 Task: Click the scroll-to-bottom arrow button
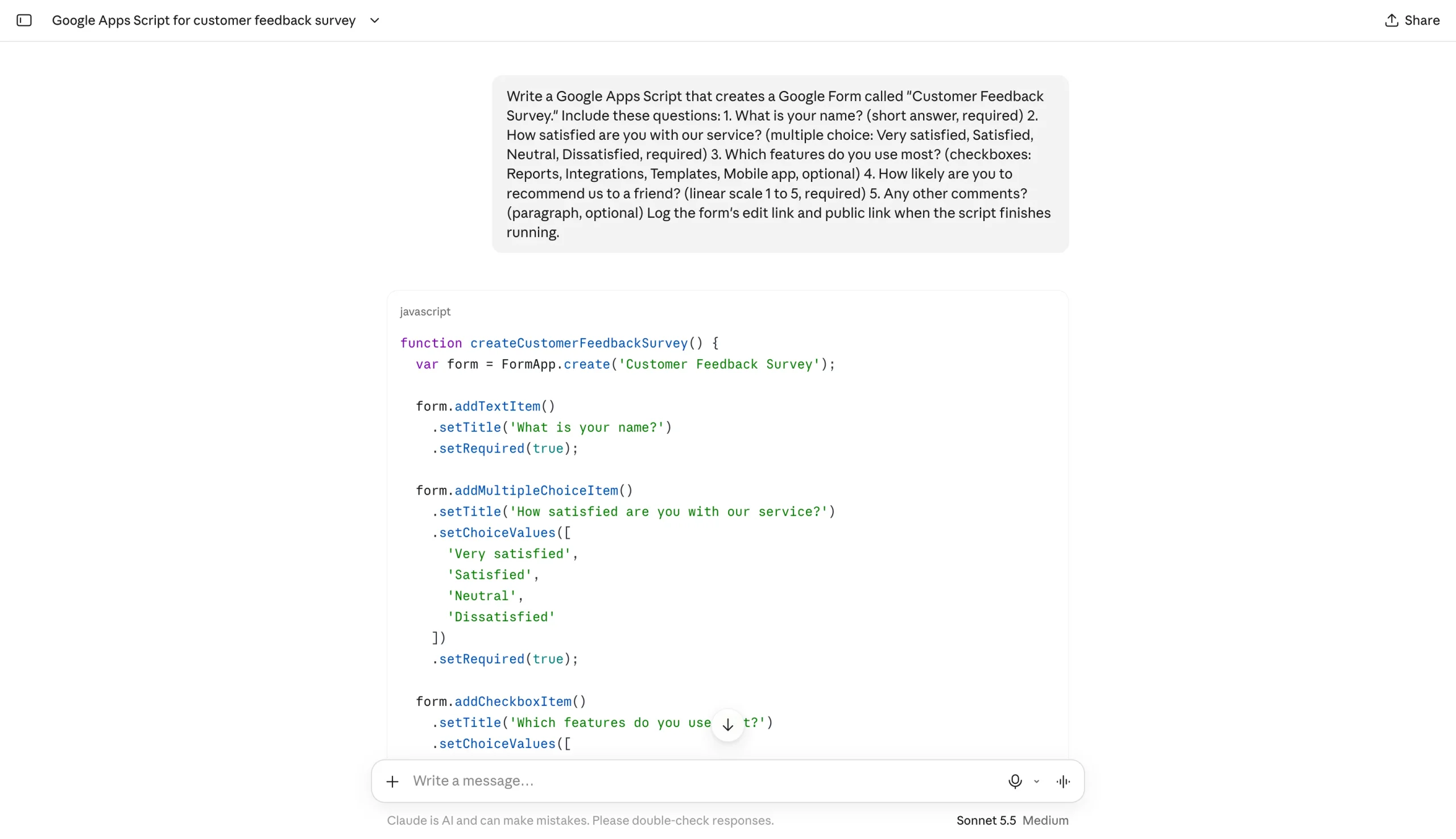(x=728, y=725)
